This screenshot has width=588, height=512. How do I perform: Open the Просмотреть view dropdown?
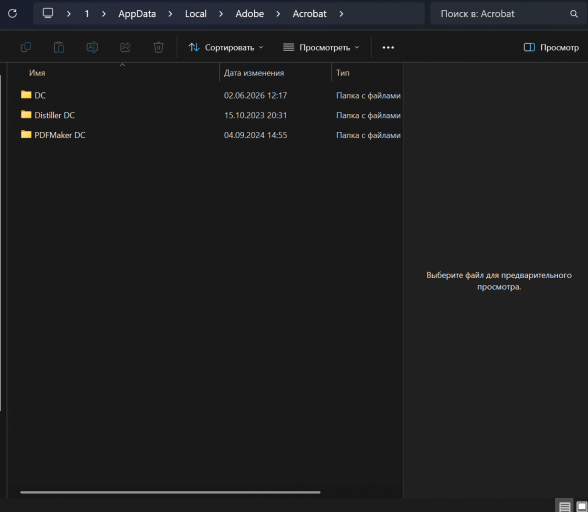(x=321, y=48)
